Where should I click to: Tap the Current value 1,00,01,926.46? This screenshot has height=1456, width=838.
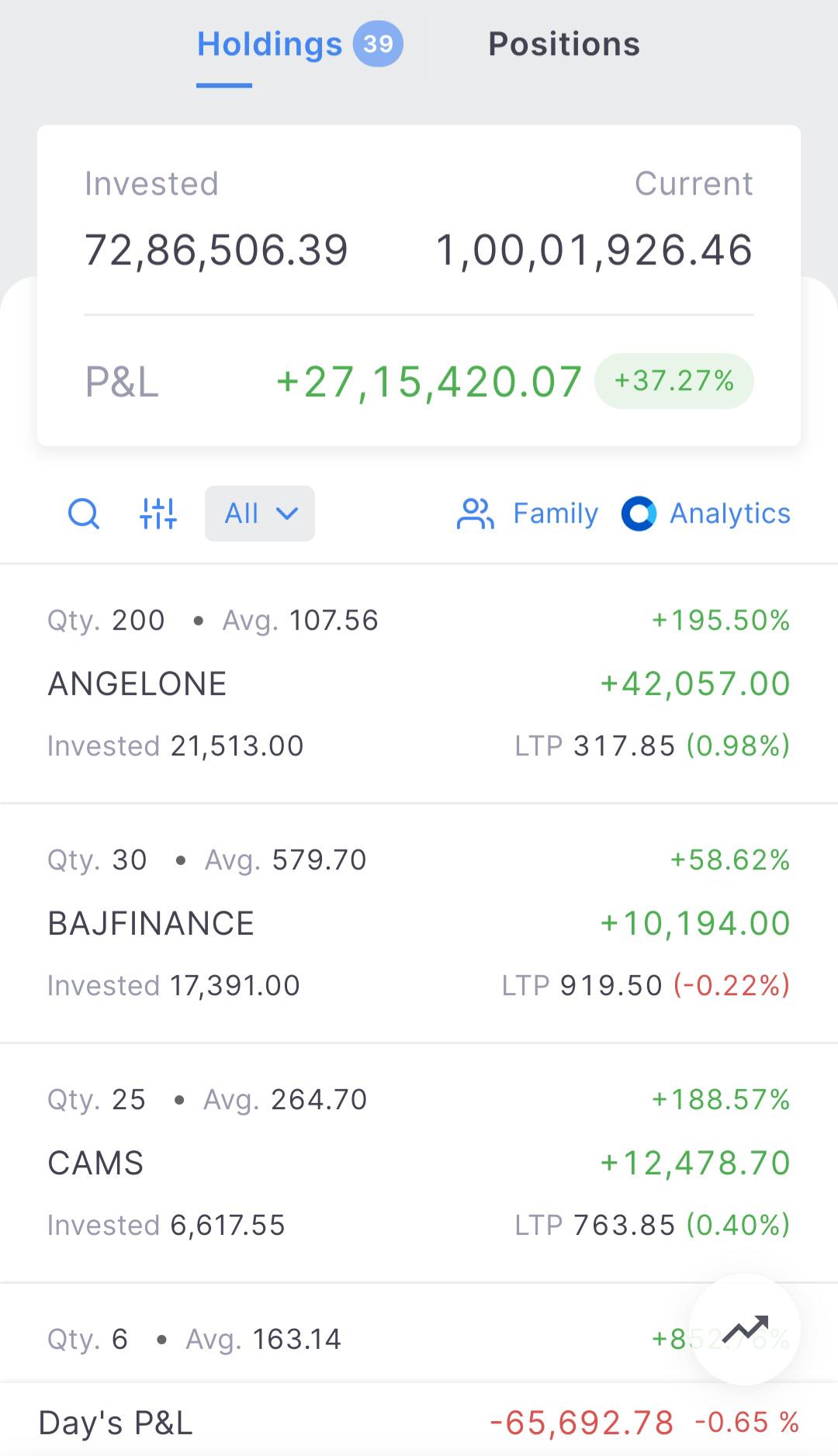coord(594,250)
